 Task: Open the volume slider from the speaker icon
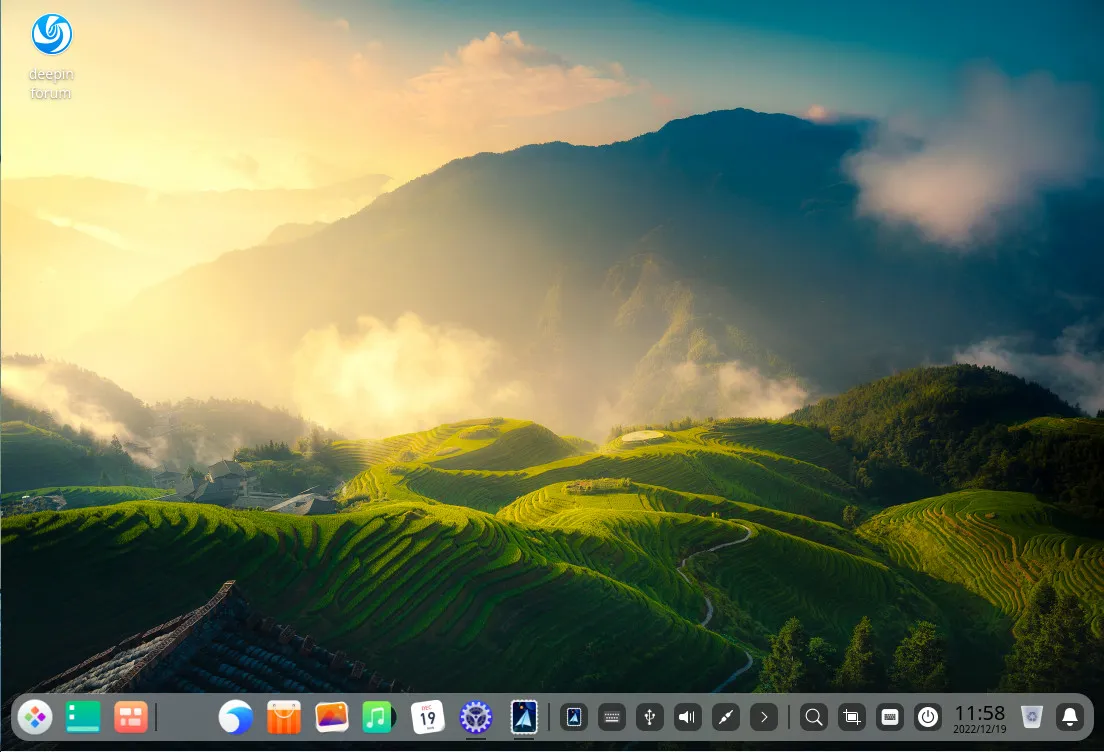pos(688,717)
